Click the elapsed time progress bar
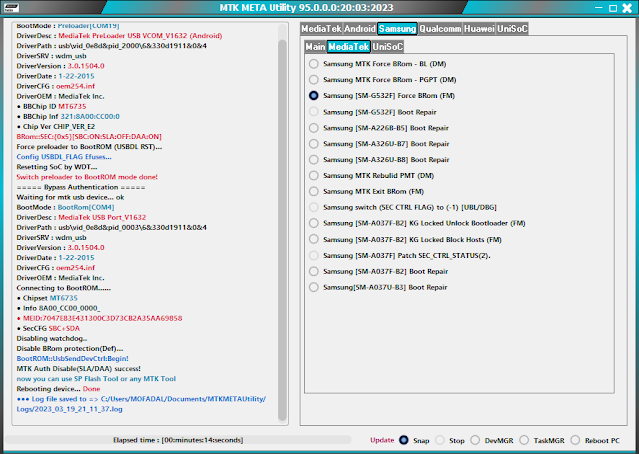This screenshot has height=454, width=639. tap(178, 440)
